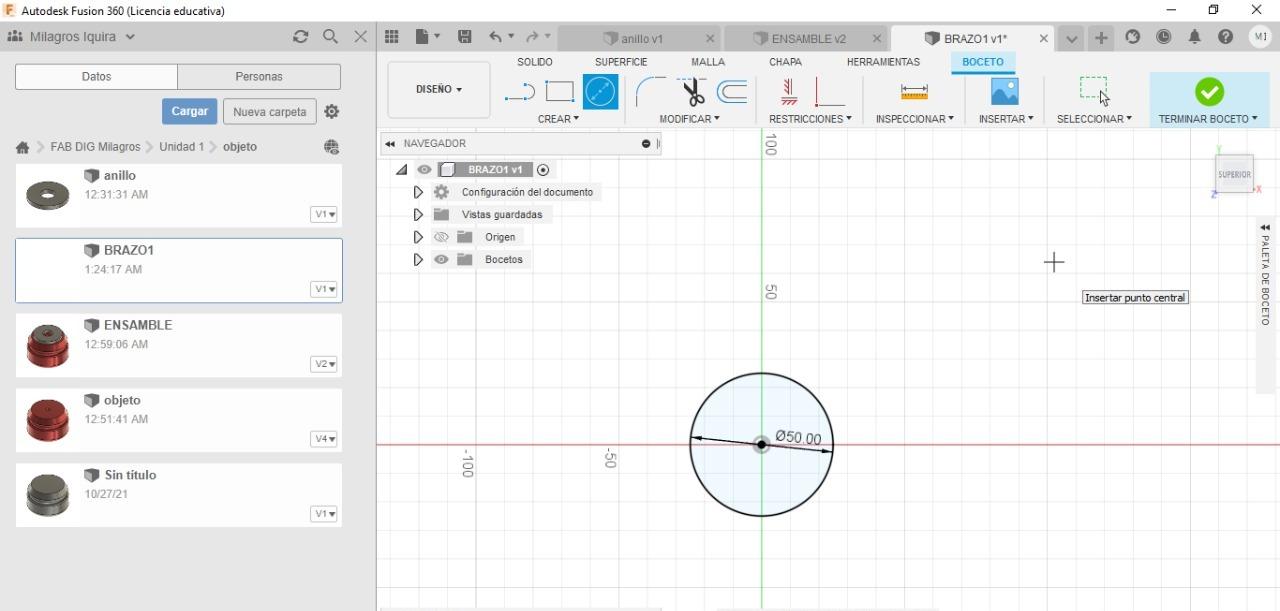
Task: Apply the Horizontal/Vertical constraint icon
Action: coord(830,92)
